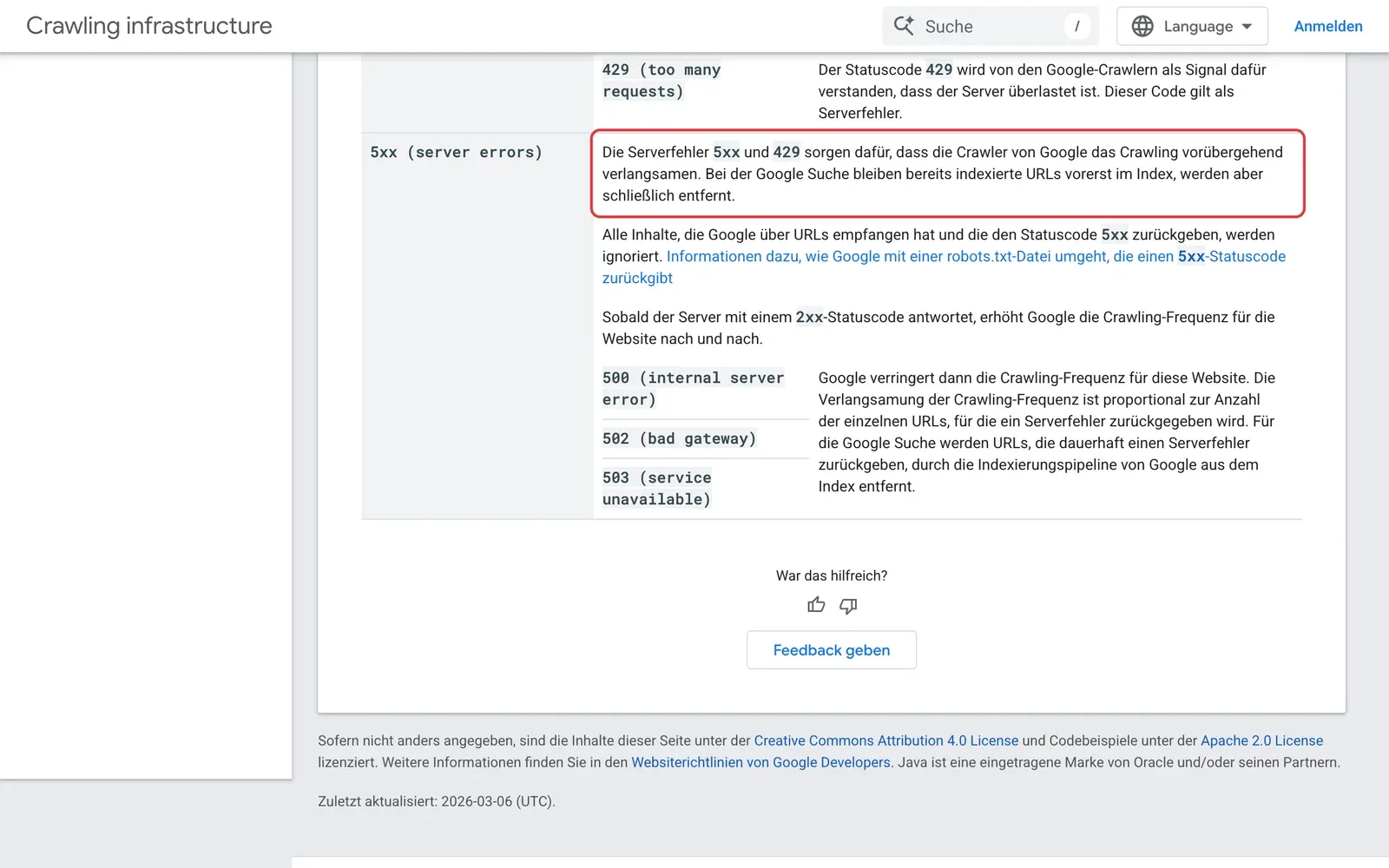Screen dimensions: 1389x868
Task: Click the '429 (too many requests)' cell
Action: [662, 81]
